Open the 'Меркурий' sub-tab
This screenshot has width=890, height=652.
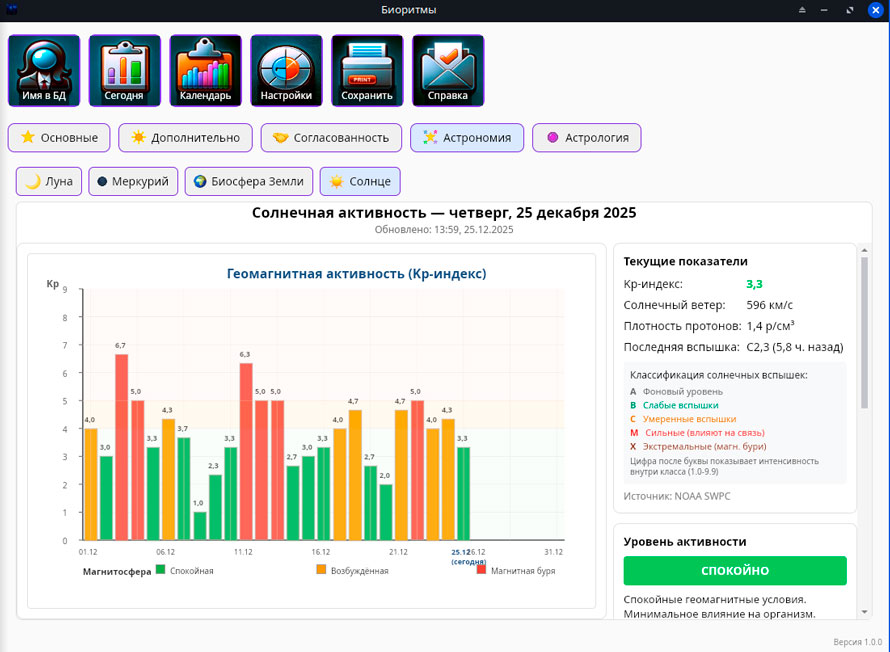pos(133,182)
